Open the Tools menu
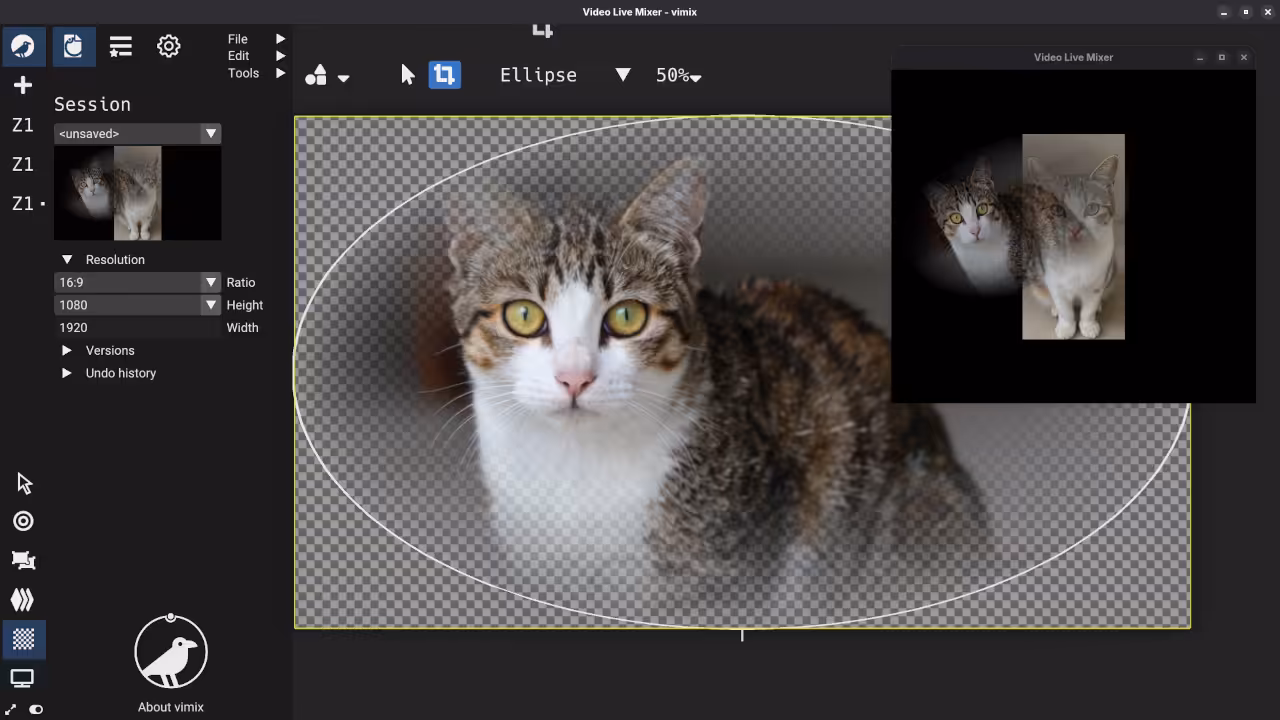 [243, 73]
